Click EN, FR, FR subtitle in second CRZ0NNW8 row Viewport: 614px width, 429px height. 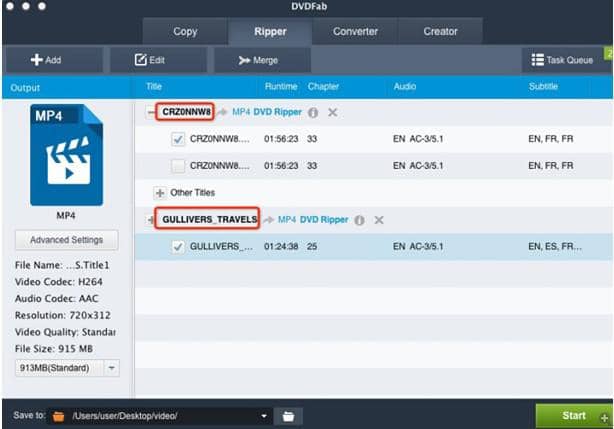tap(551, 166)
